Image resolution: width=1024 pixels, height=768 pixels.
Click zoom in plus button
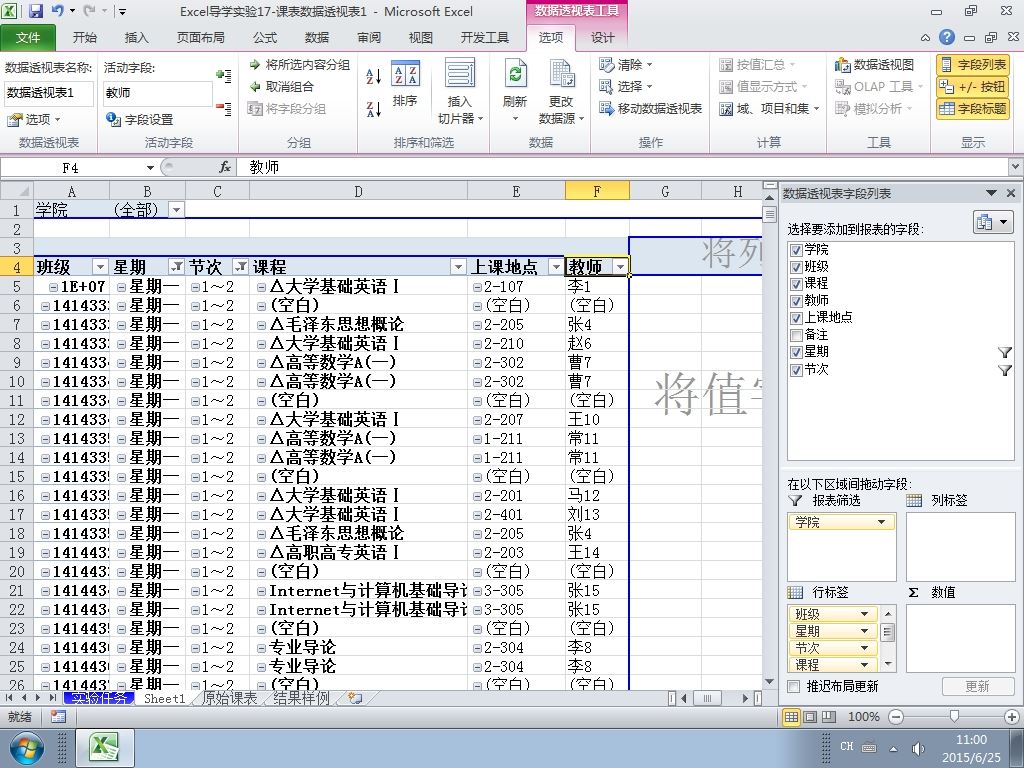[1012, 717]
